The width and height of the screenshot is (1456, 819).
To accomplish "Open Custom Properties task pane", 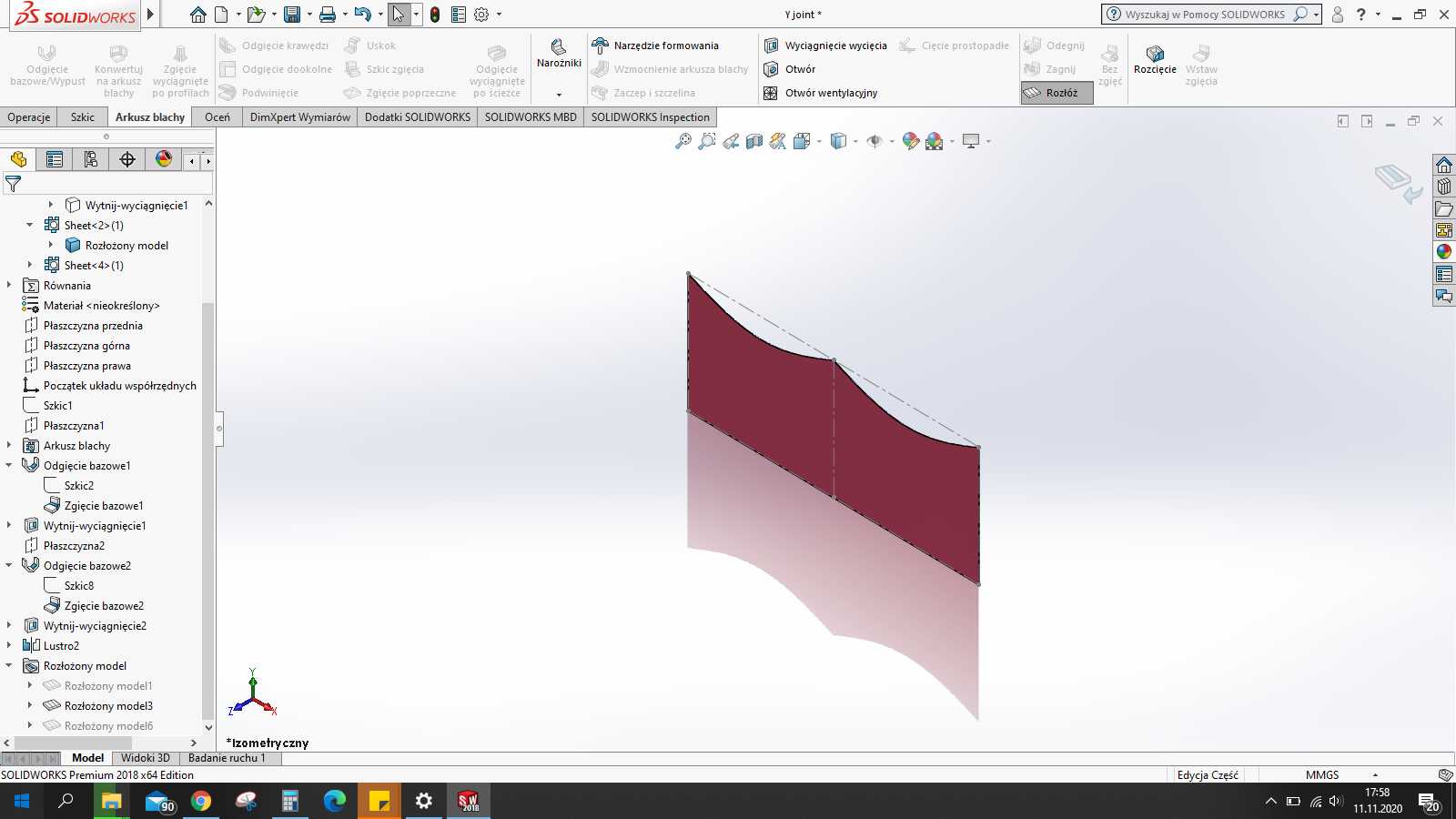I will click(x=1444, y=274).
